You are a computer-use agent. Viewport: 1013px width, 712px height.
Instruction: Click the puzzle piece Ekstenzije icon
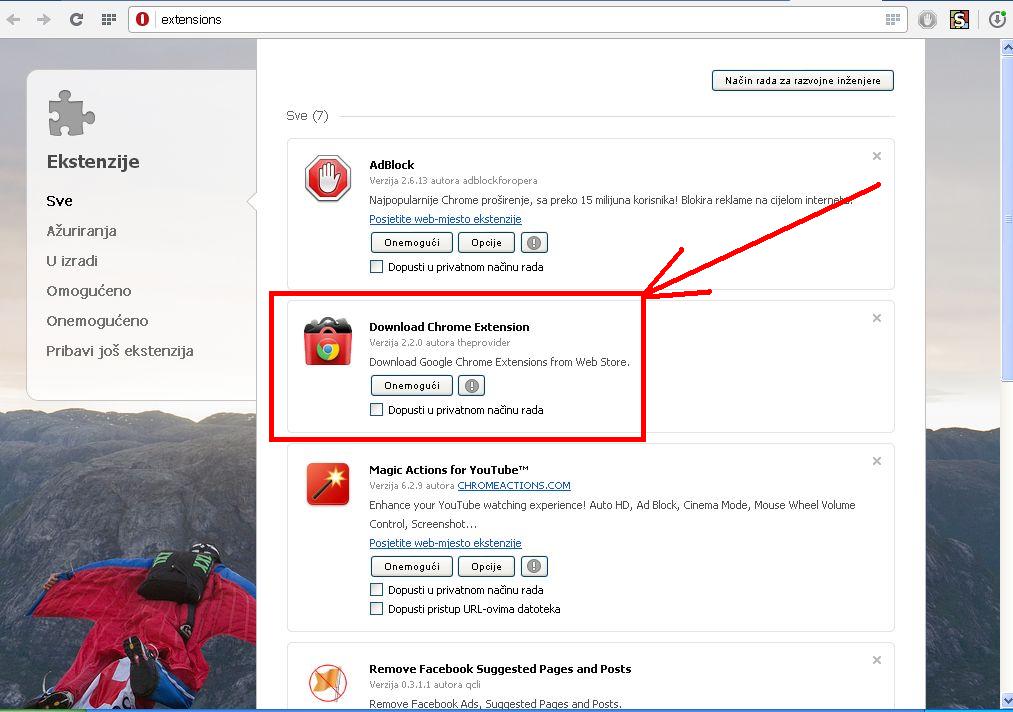71,113
